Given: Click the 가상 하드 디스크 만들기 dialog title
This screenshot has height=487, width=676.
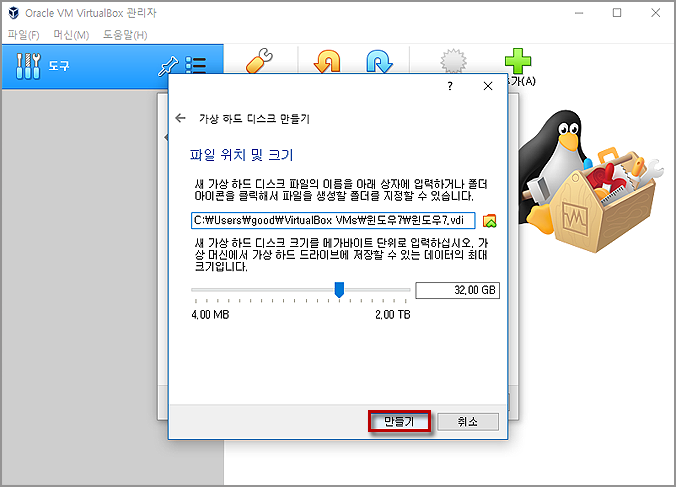Looking at the screenshot, I should [254, 119].
